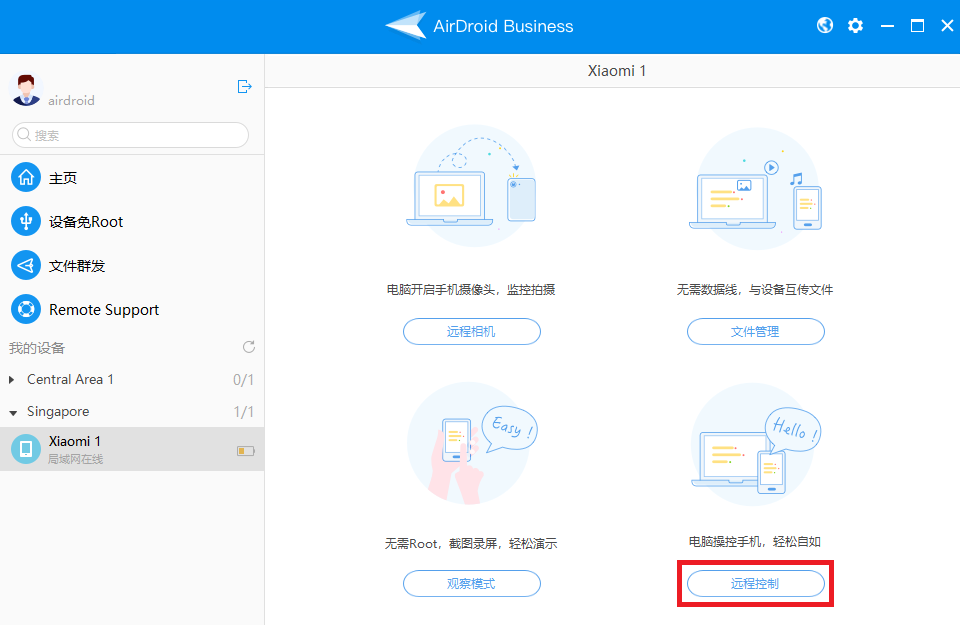Click the 远程相机 button
960x625 pixels.
471,331
